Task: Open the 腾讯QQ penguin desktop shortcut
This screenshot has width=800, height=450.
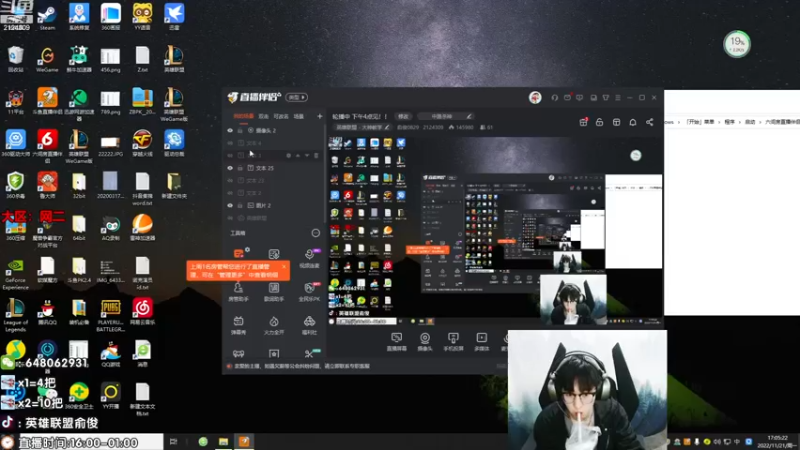Action: click(47, 312)
